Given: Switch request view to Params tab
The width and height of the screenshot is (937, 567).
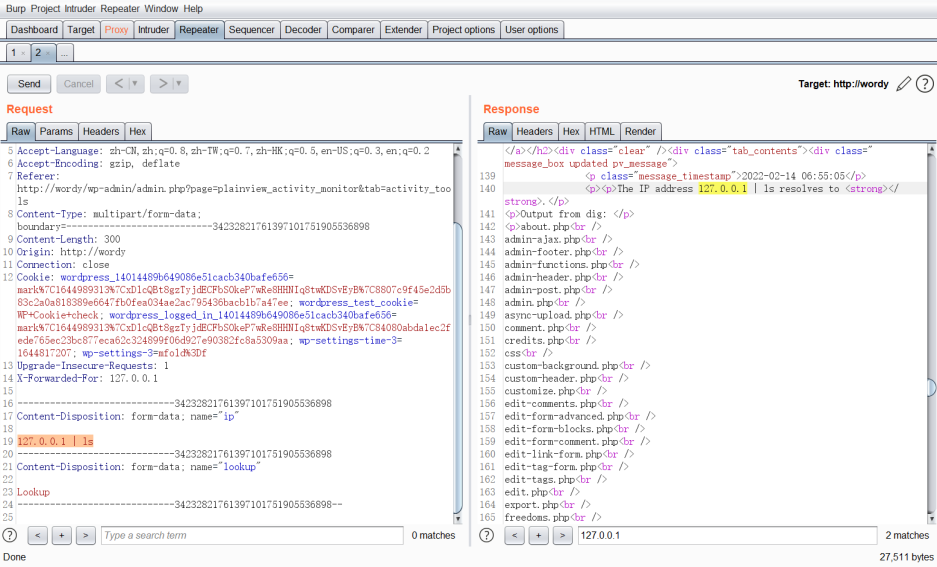Looking at the screenshot, I should click(x=56, y=131).
